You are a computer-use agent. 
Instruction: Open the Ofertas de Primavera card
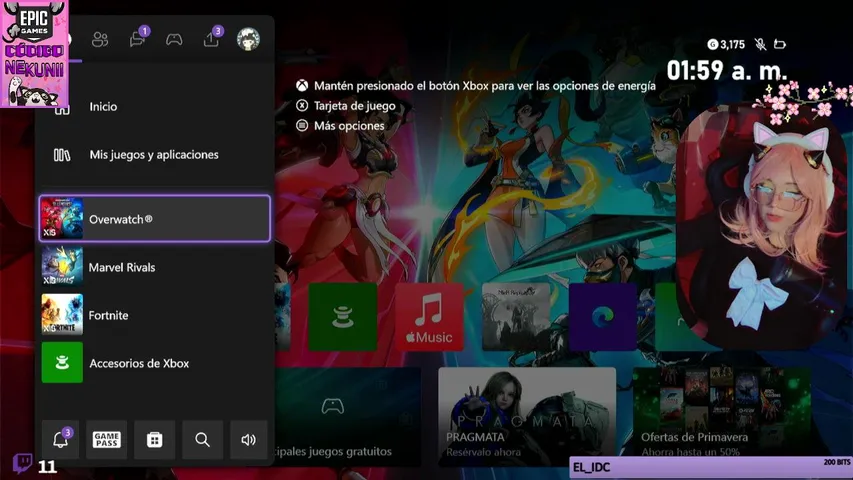pyautogui.click(x=721, y=414)
